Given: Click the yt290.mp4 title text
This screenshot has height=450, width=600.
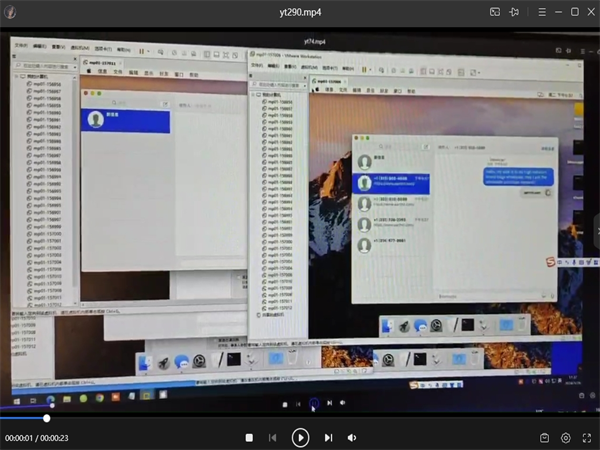Looking at the screenshot, I should (x=299, y=12).
